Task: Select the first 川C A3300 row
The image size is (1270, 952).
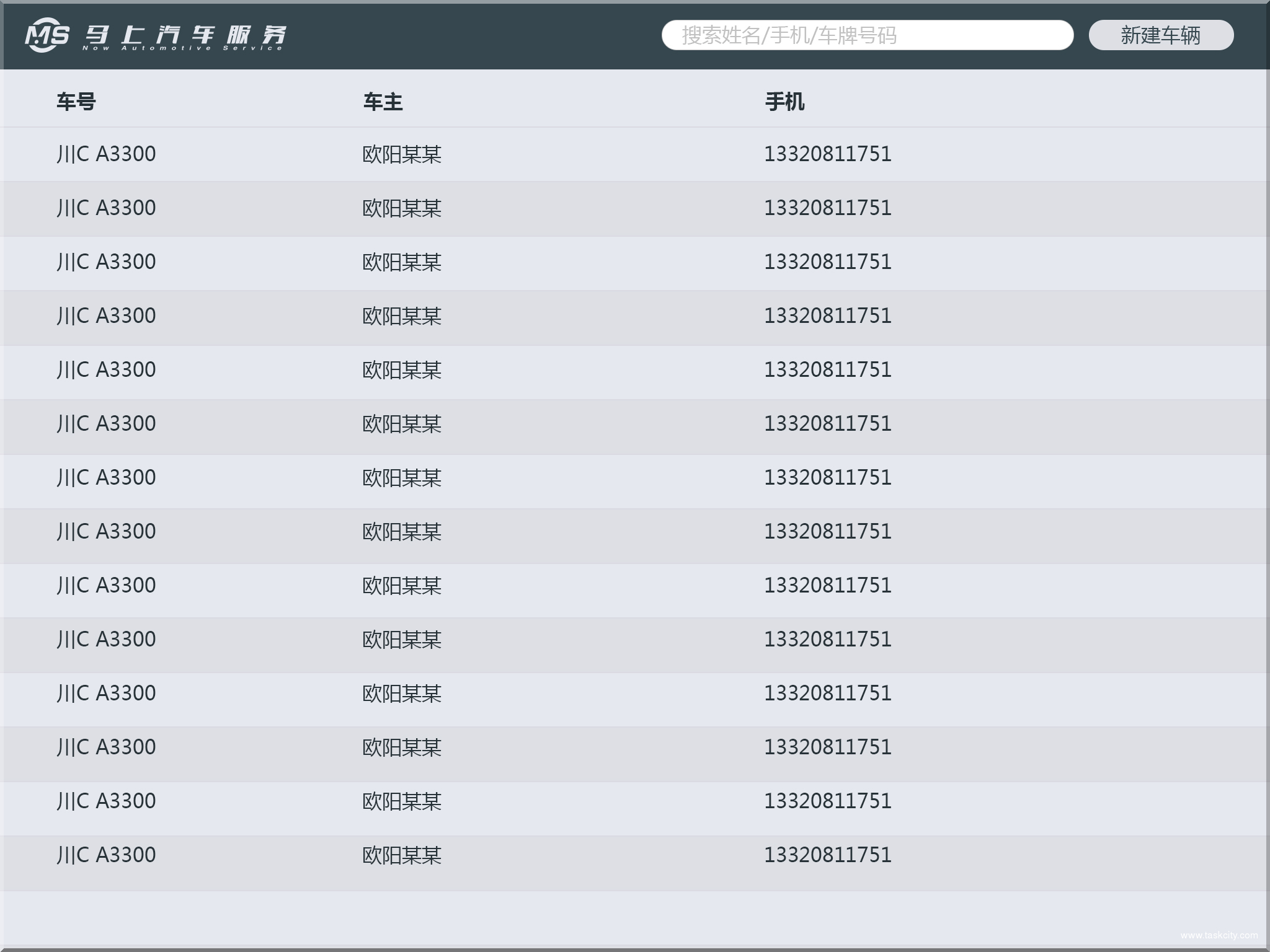Action: pos(105,154)
